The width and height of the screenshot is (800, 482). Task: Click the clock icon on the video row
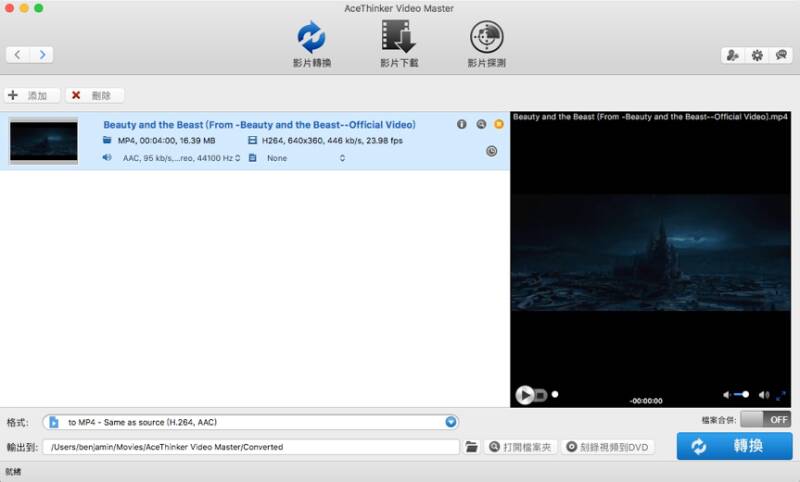tap(491, 151)
